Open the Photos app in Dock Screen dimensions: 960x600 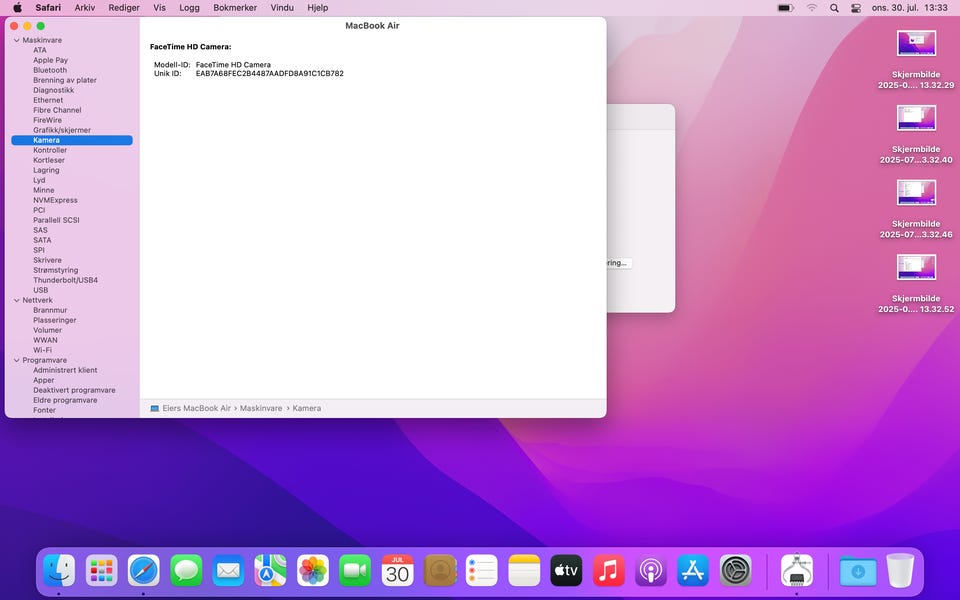[313, 571]
